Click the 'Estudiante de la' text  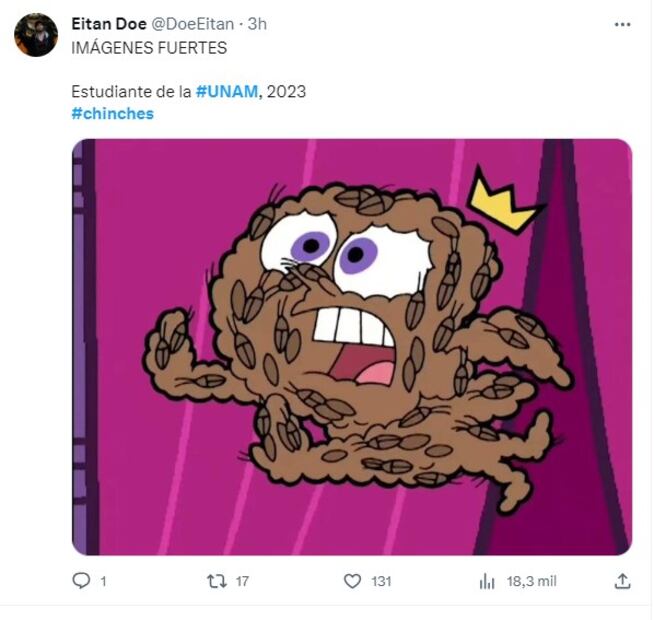(130, 91)
